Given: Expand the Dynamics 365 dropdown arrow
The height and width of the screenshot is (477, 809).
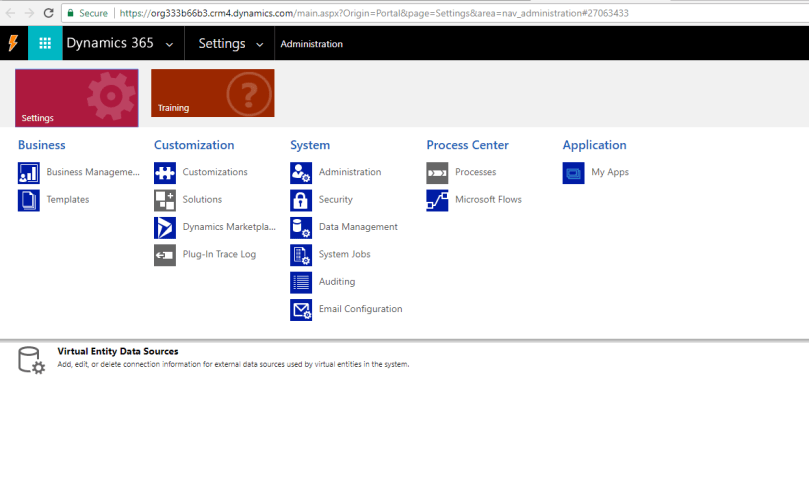Looking at the screenshot, I should pyautogui.click(x=169, y=45).
